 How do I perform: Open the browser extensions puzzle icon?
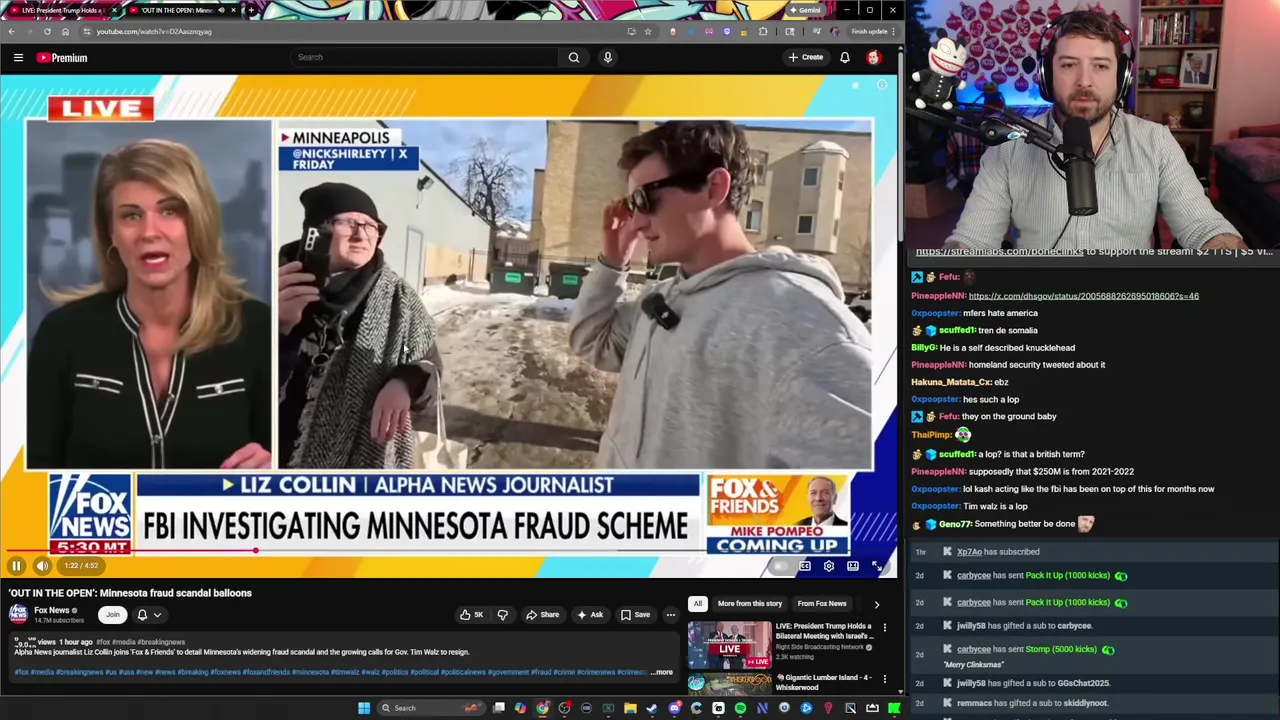pyautogui.click(x=763, y=31)
